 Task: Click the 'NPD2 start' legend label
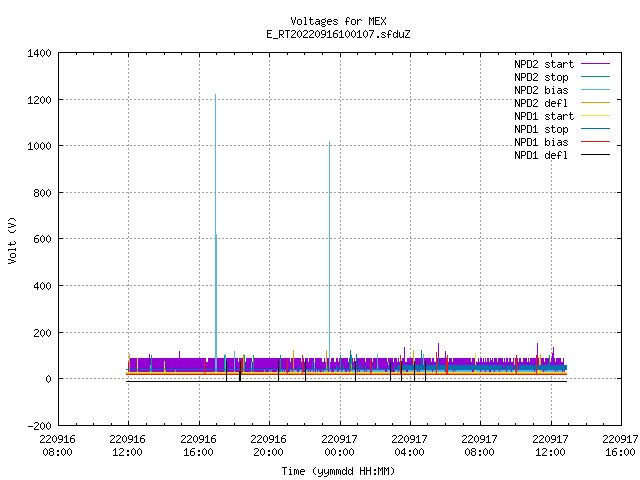tap(544, 64)
